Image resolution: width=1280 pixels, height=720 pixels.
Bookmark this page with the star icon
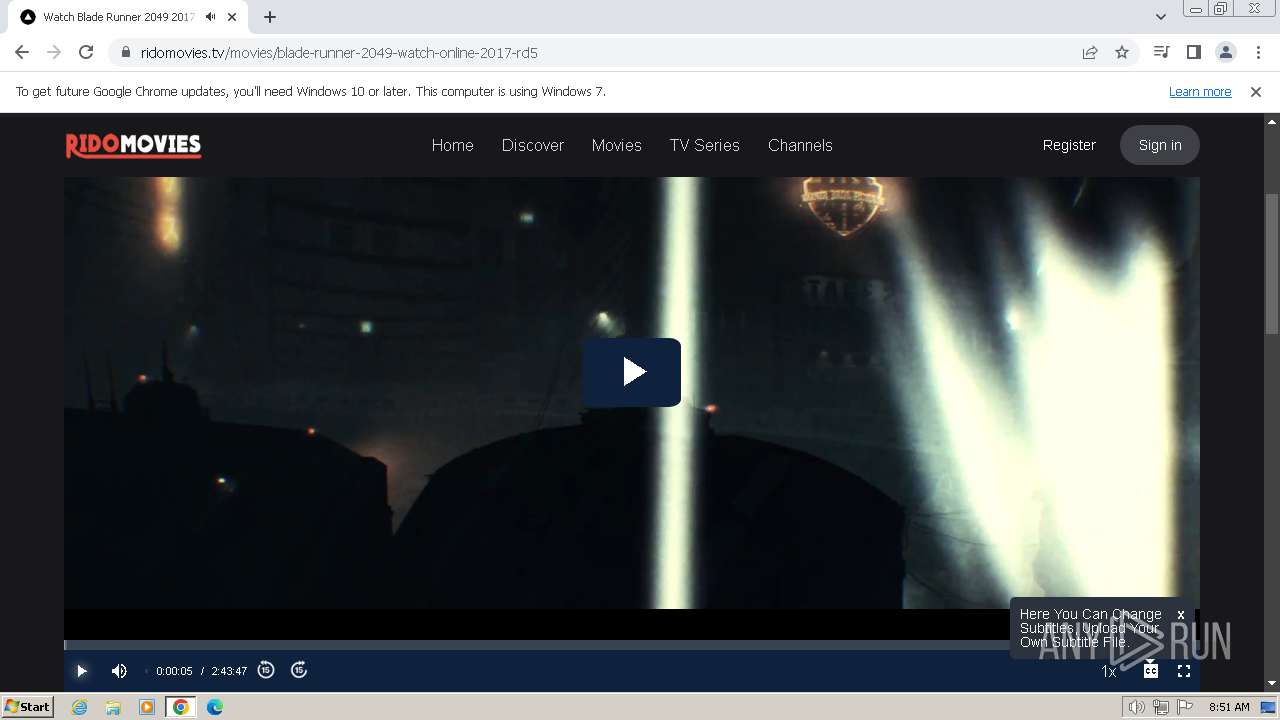tap(1122, 52)
